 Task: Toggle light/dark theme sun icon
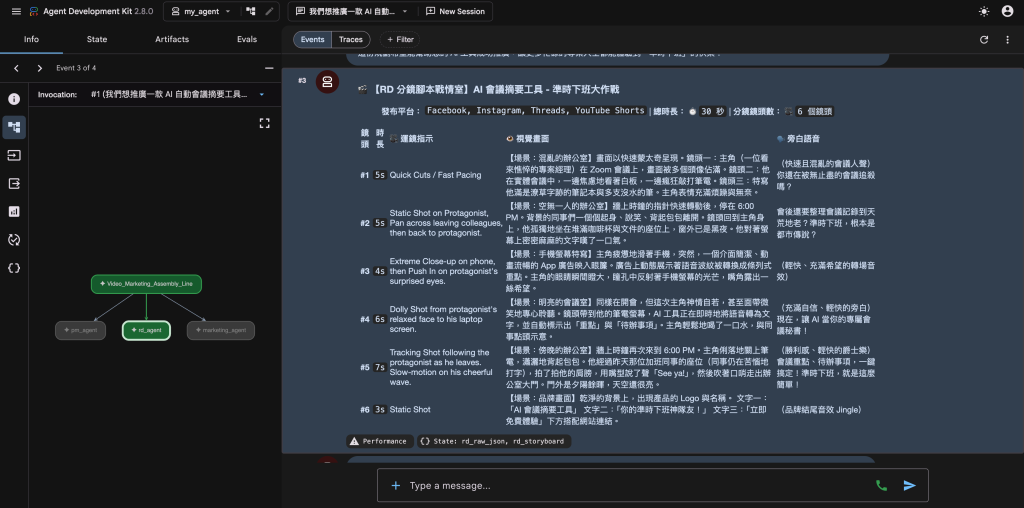[x=984, y=12]
